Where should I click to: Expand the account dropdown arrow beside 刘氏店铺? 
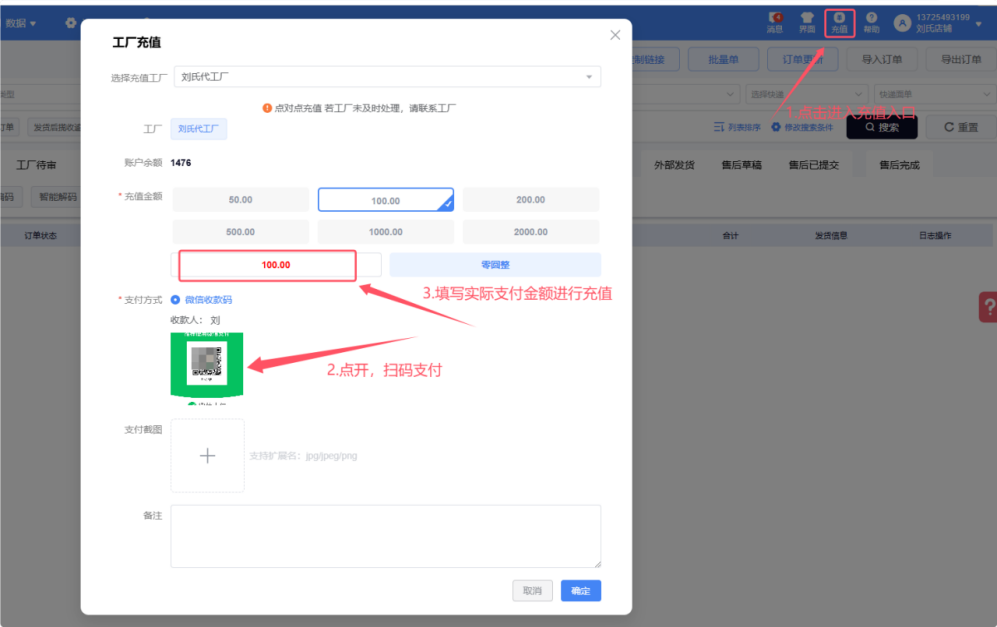coord(979,24)
